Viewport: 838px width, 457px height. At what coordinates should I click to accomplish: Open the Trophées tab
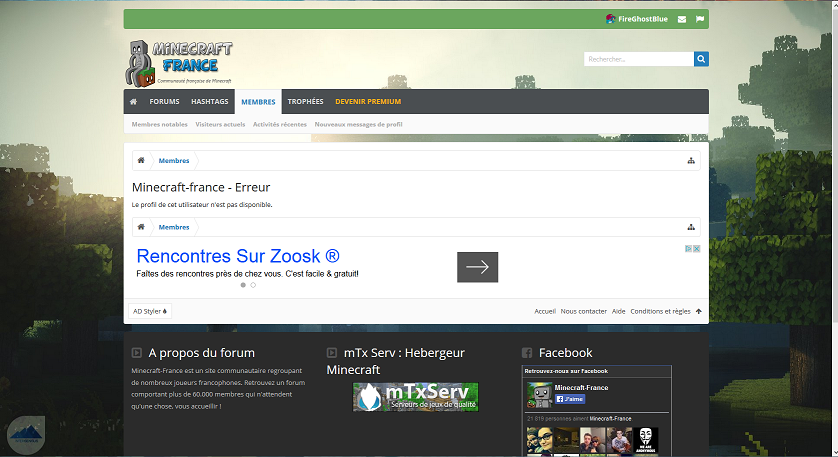click(x=305, y=102)
